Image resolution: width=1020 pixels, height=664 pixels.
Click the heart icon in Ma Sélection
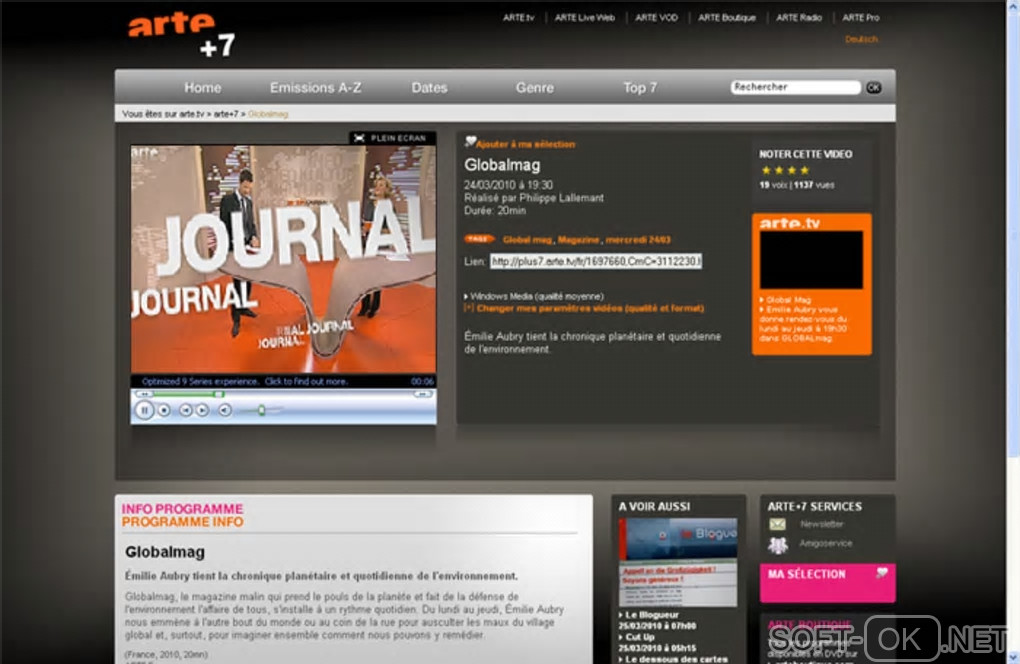881,573
